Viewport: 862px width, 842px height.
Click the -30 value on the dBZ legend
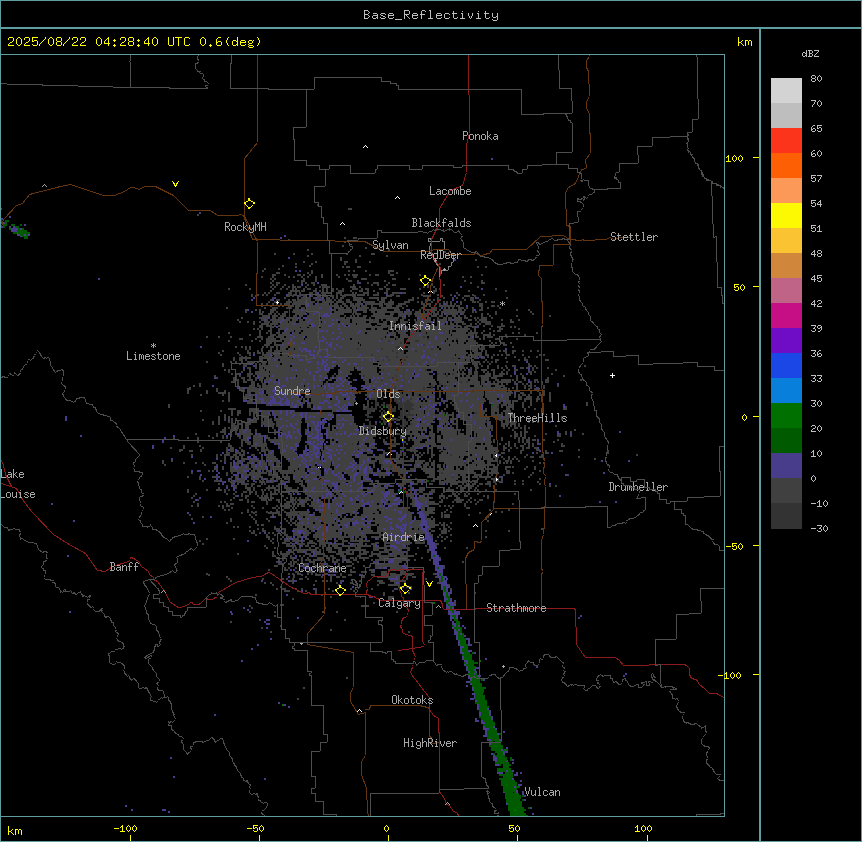point(819,528)
